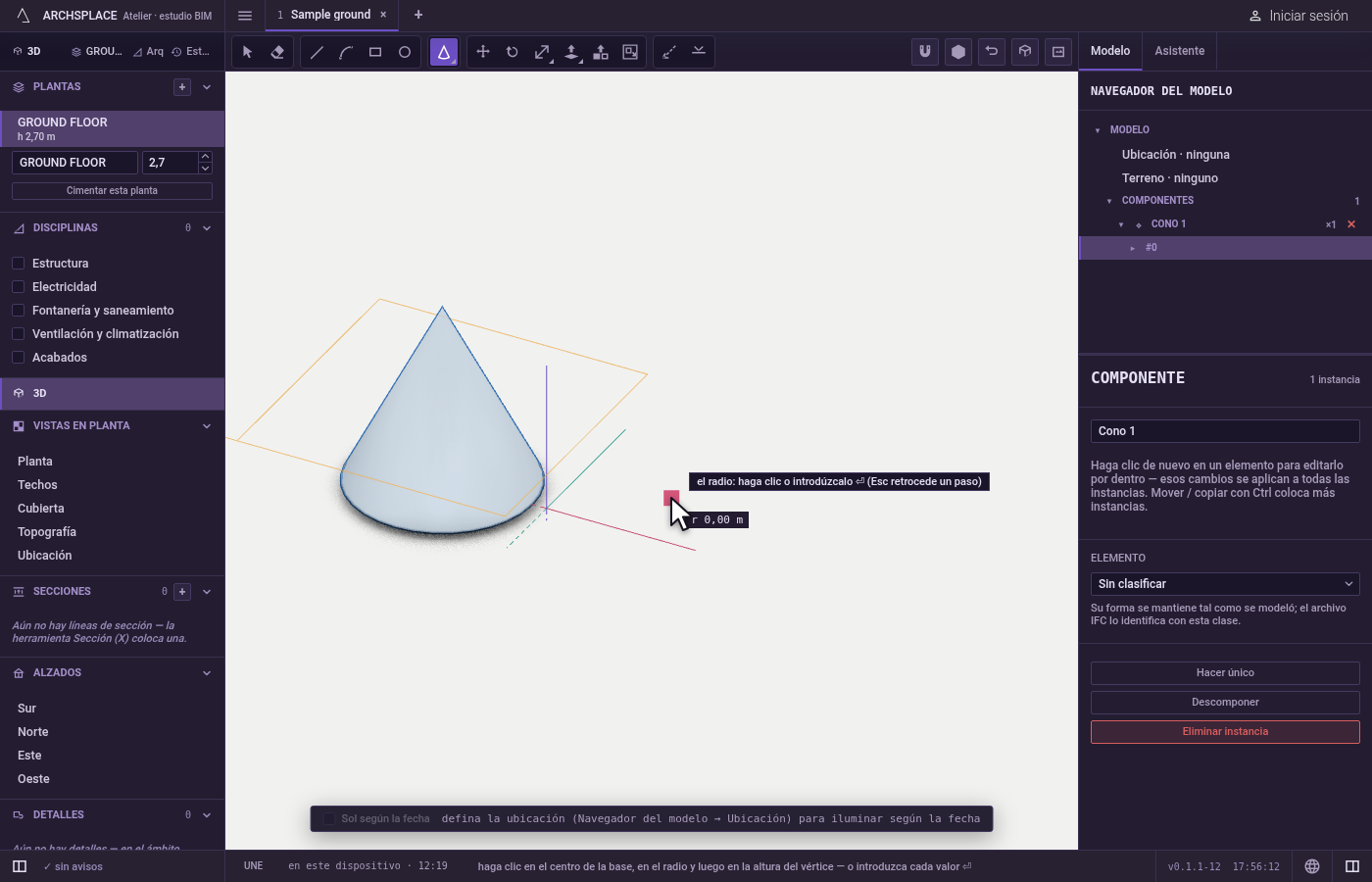Check the Electricidad discipline
Screen dimensions: 1372x882
click(x=18, y=287)
